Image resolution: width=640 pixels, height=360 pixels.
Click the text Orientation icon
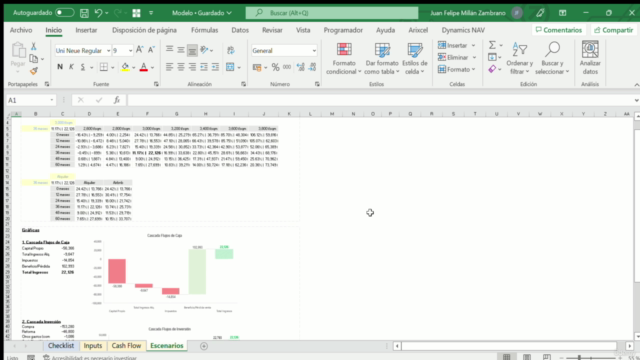coord(204,50)
